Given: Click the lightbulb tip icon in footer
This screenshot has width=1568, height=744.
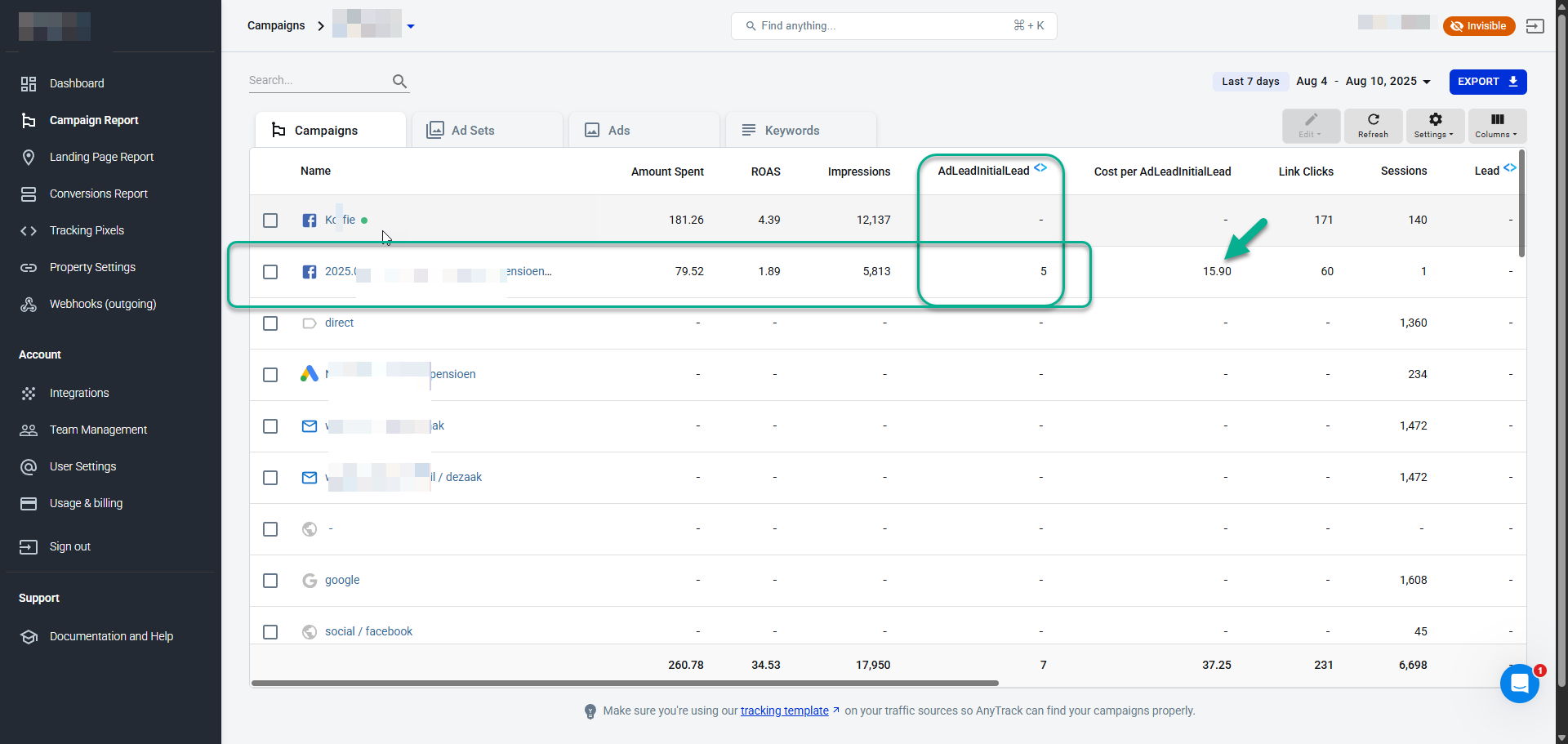Looking at the screenshot, I should (x=590, y=711).
